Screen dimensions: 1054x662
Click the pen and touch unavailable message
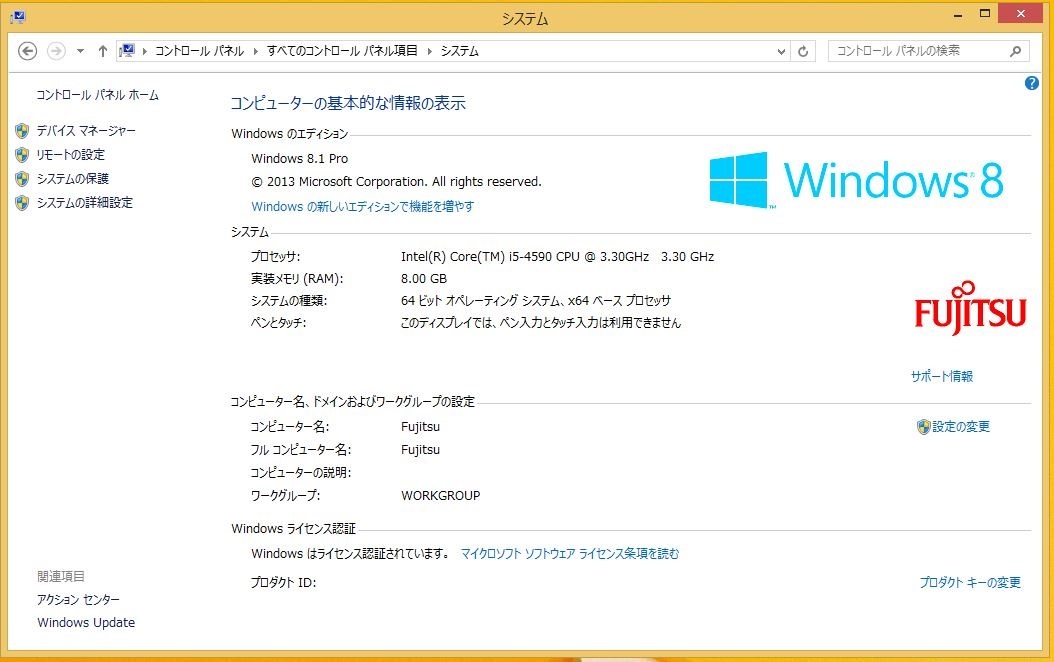540,323
